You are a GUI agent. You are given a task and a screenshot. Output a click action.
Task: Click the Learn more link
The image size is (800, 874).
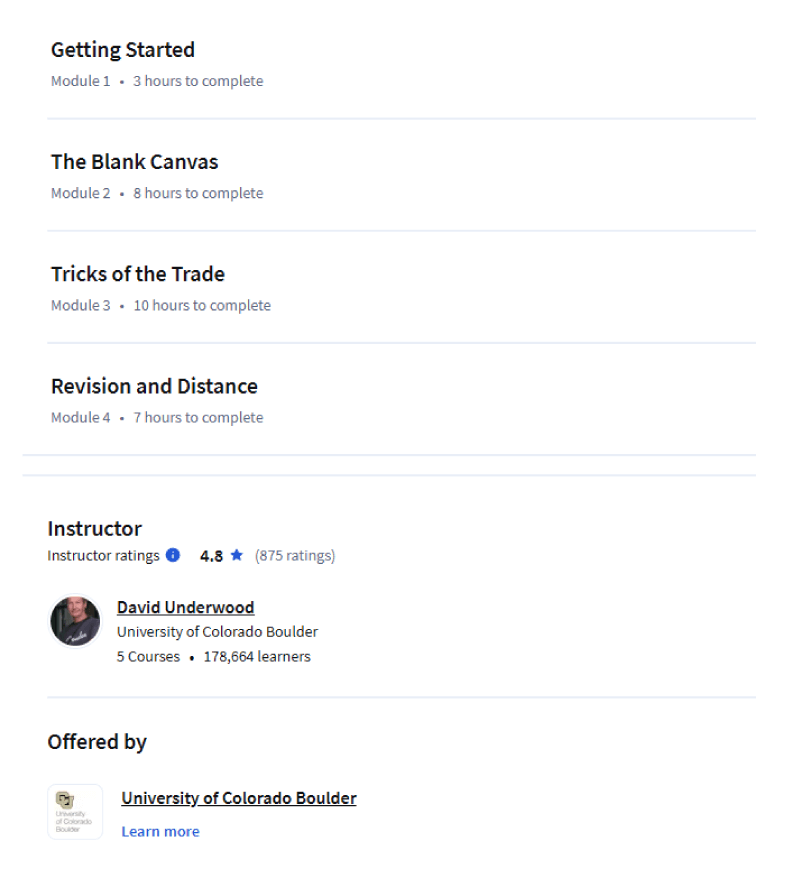(161, 832)
